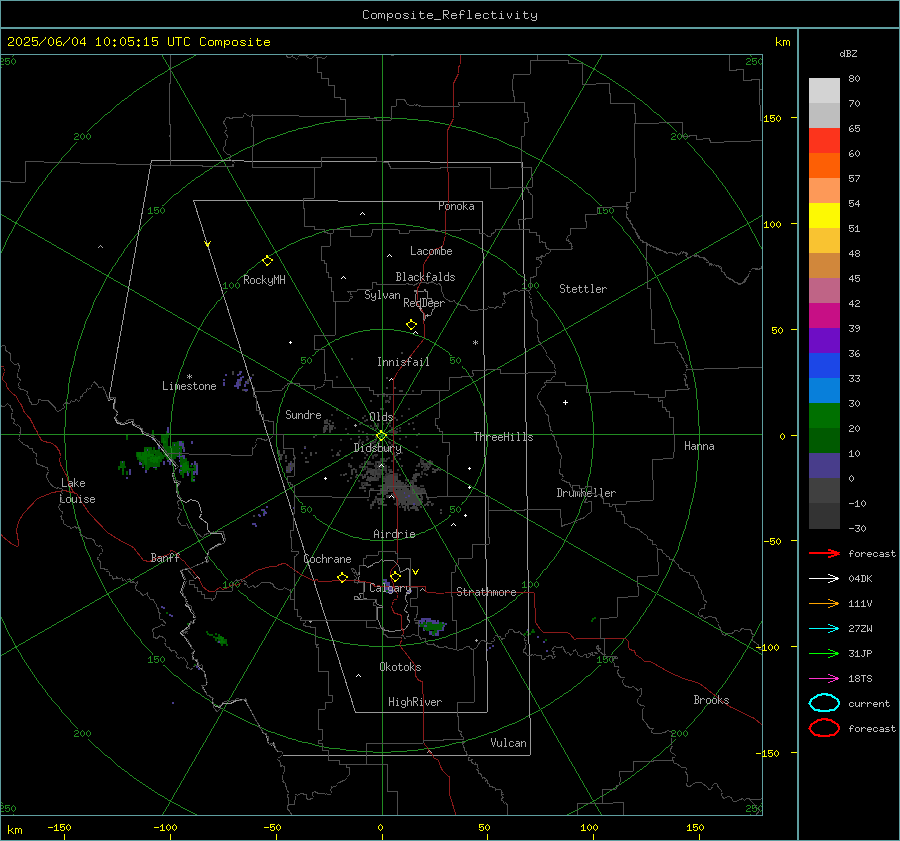Screen dimensions: 900x841
Task: Click the red 'forecast' ellipse legend symbol
Action: pos(824,728)
